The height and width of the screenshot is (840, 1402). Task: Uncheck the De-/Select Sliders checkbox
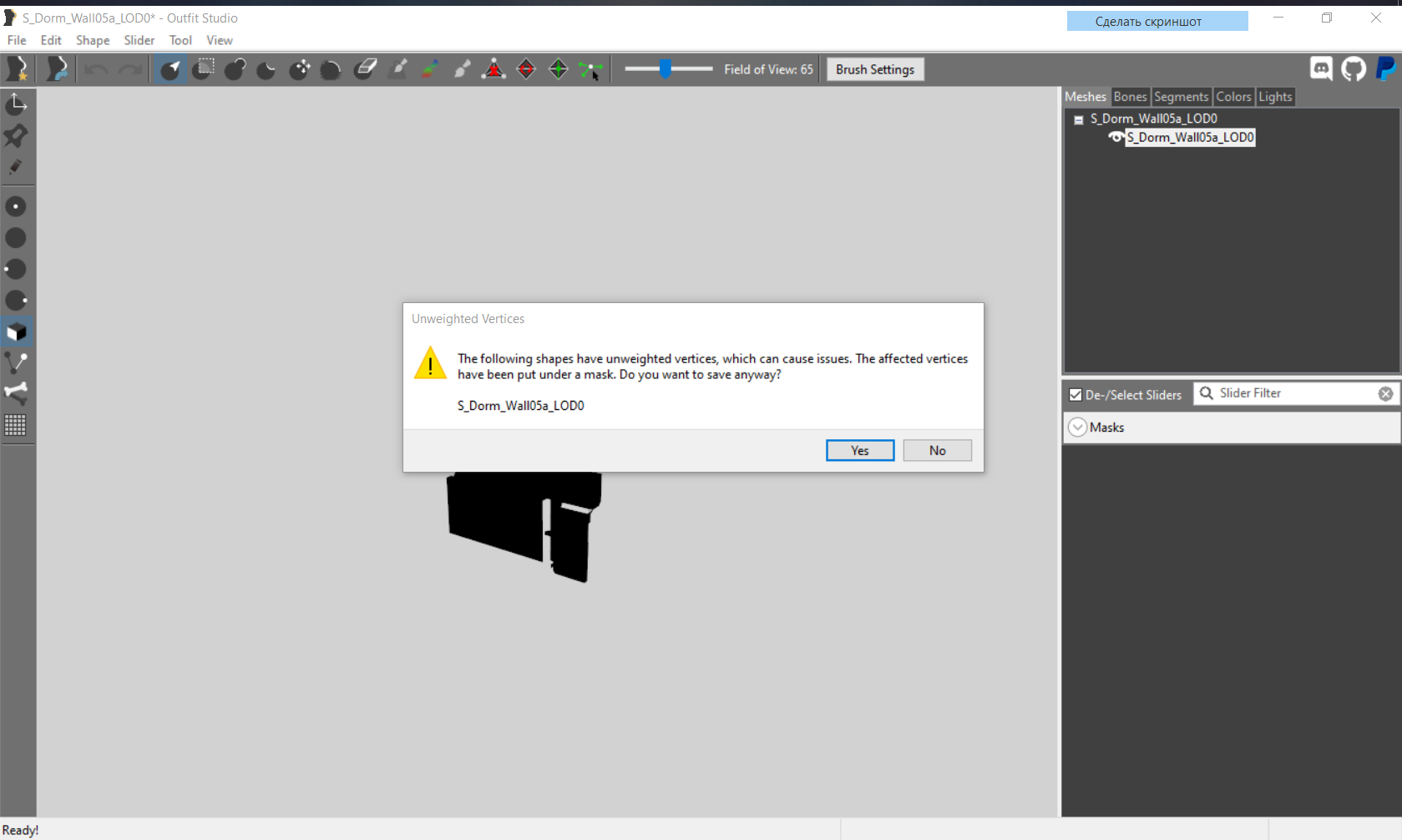pyautogui.click(x=1076, y=395)
